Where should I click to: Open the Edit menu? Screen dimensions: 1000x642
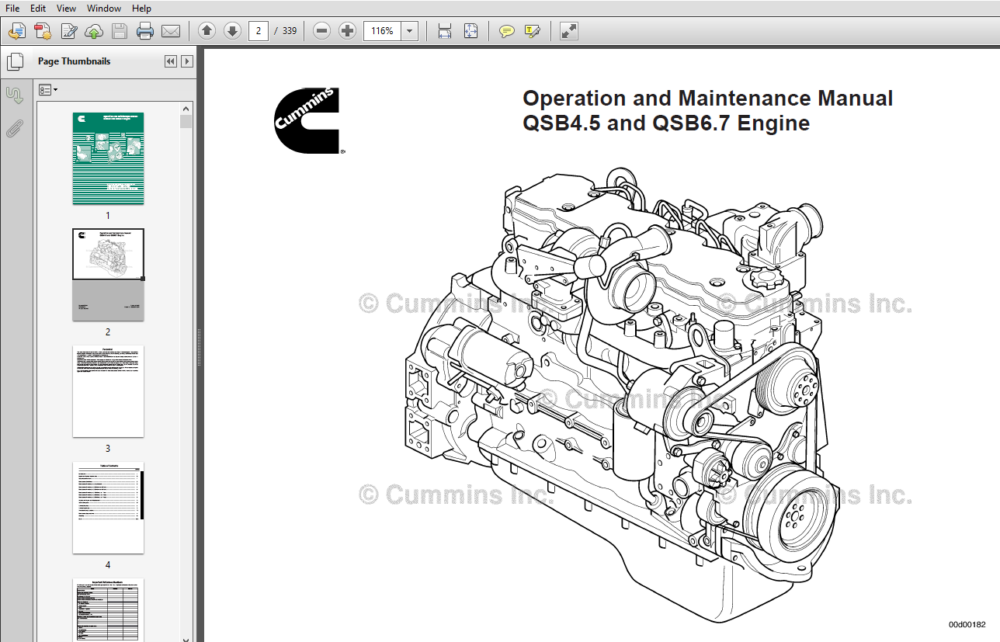point(38,8)
